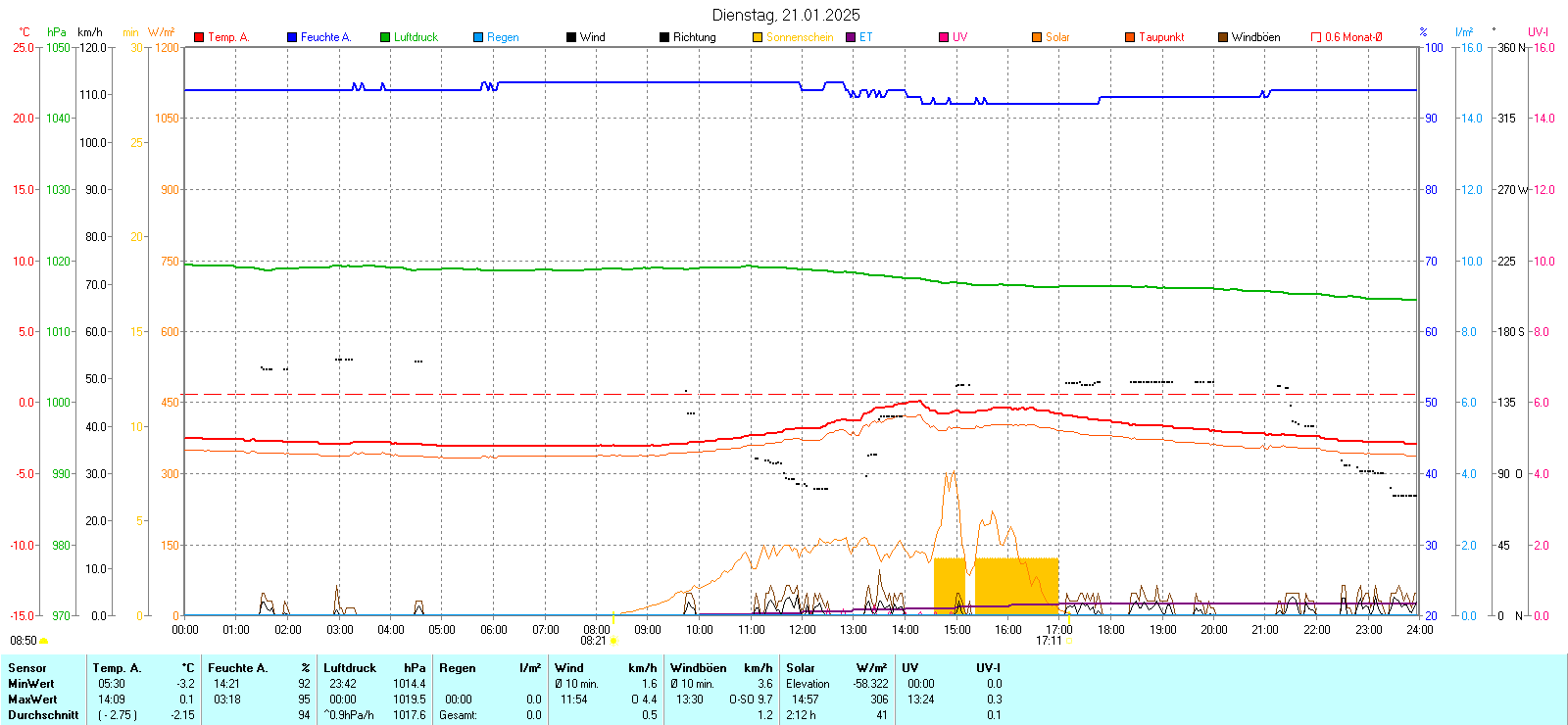
Task: Click the Luftdruck column header in table
Action: (x=350, y=668)
